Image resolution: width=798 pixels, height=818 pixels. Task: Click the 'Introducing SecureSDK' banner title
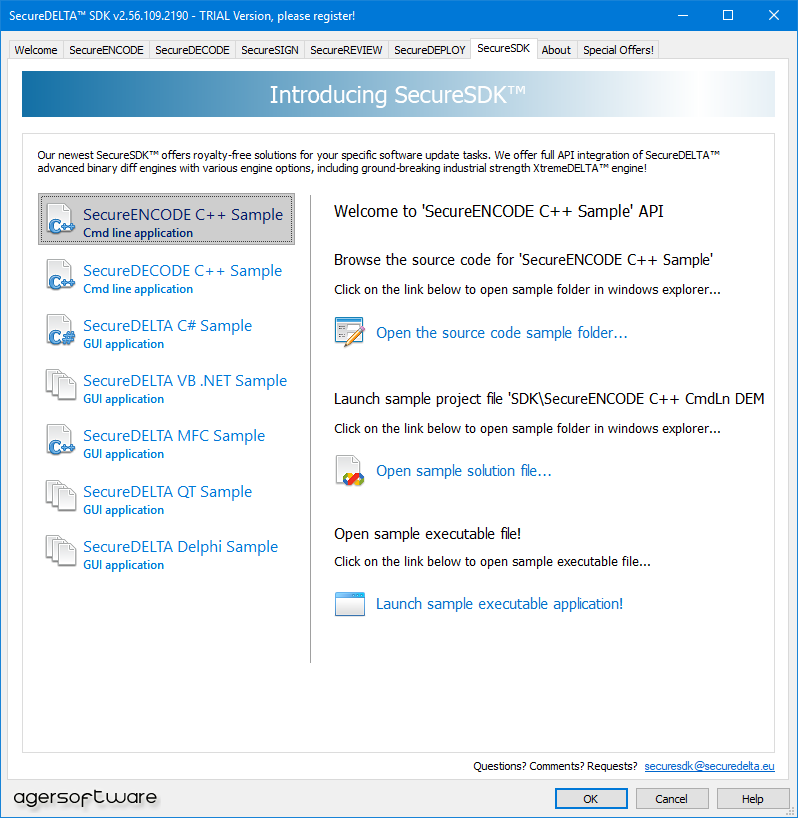click(398, 94)
